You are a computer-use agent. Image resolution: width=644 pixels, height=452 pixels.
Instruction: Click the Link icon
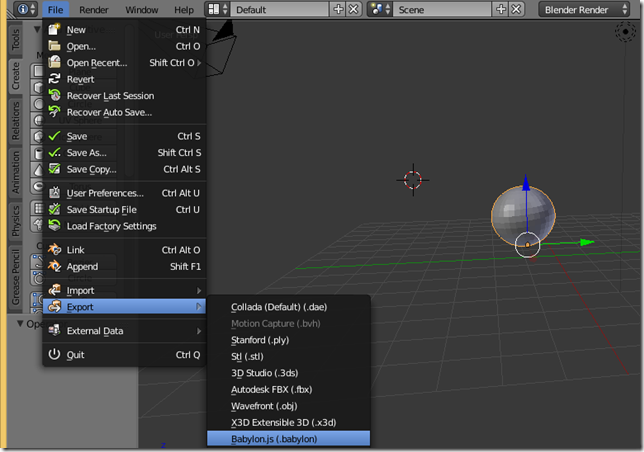54,249
